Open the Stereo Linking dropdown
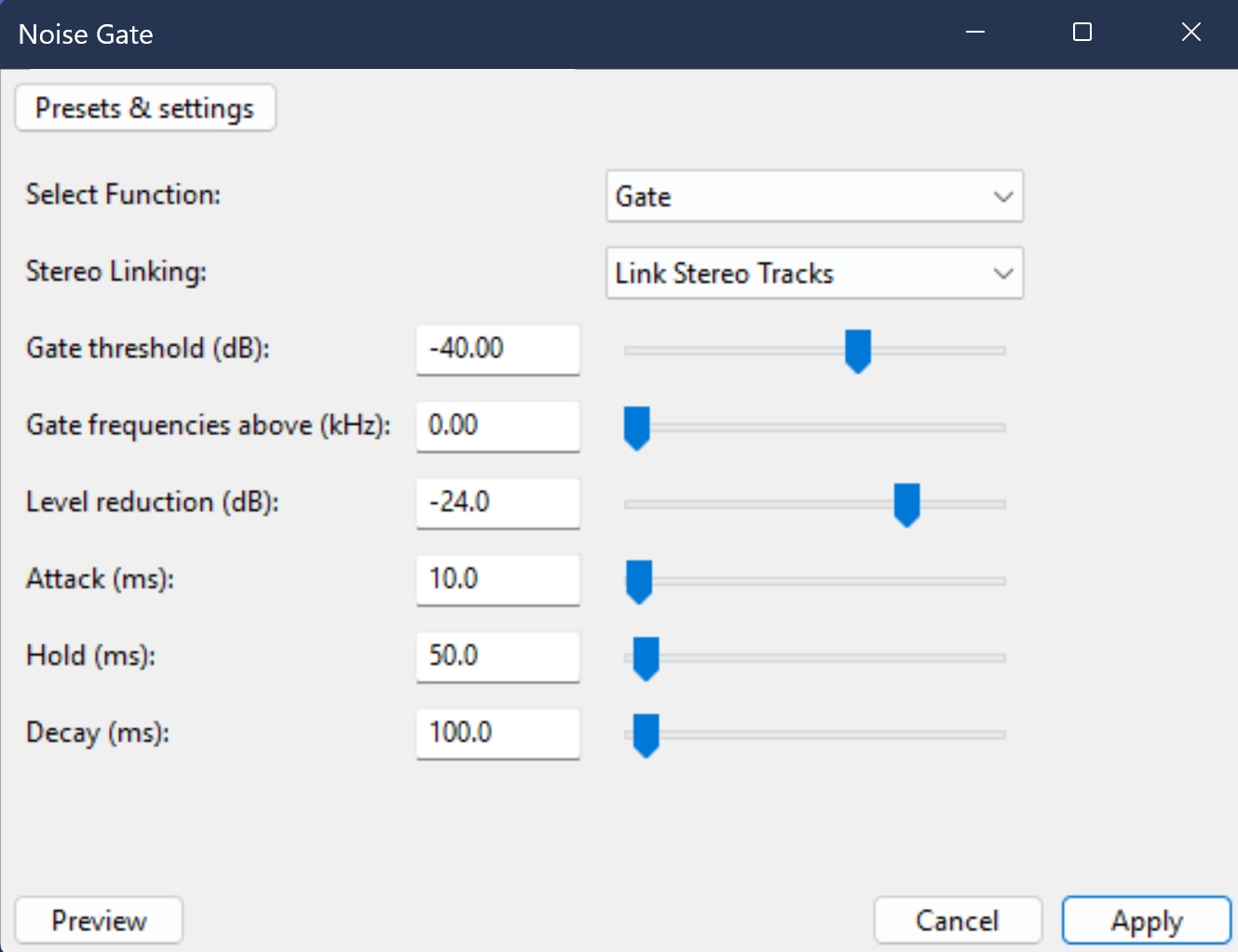The width and height of the screenshot is (1238, 952). pyautogui.click(x=814, y=273)
